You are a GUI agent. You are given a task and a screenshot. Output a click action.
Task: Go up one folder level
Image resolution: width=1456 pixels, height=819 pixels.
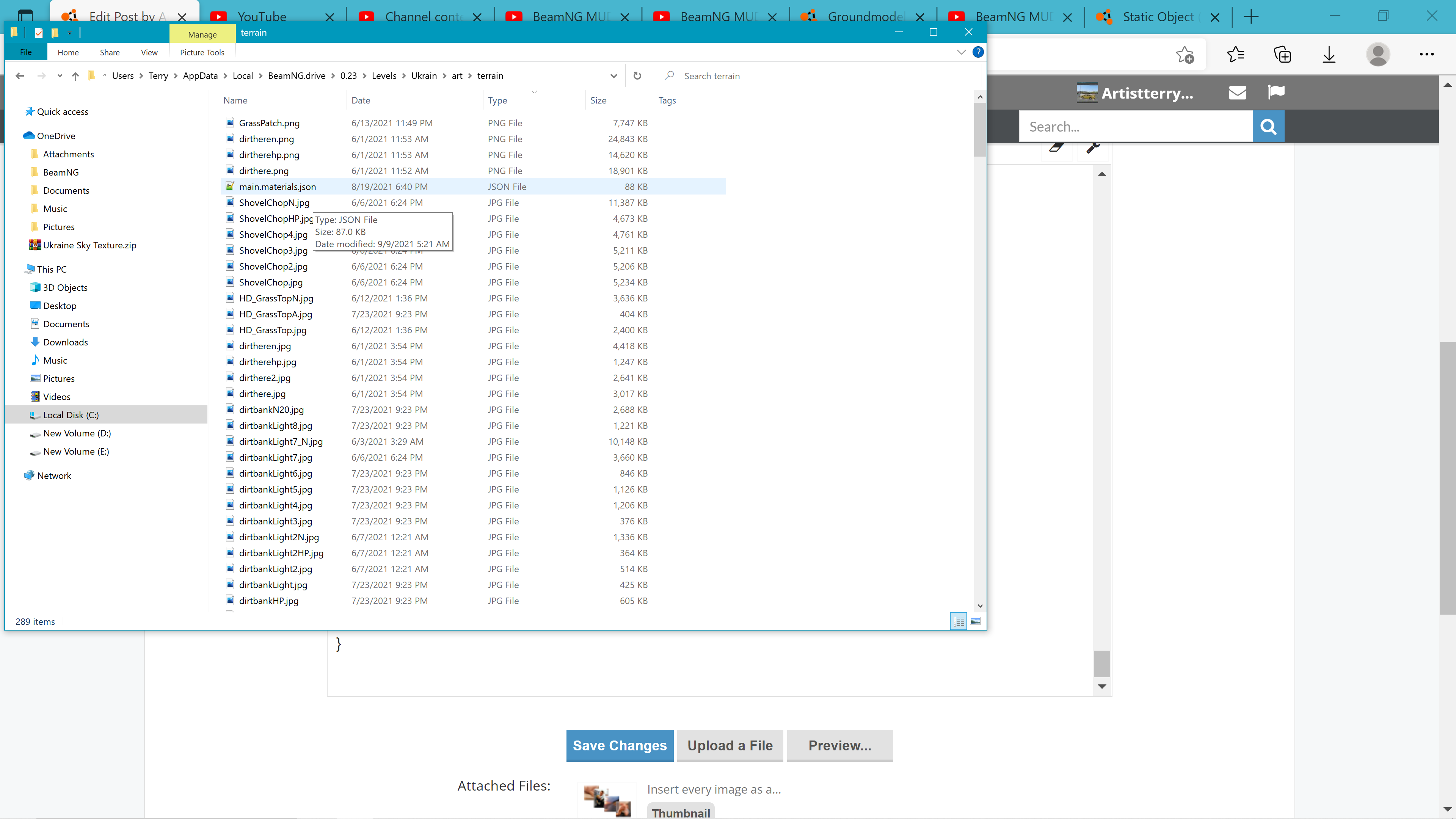click(x=75, y=76)
